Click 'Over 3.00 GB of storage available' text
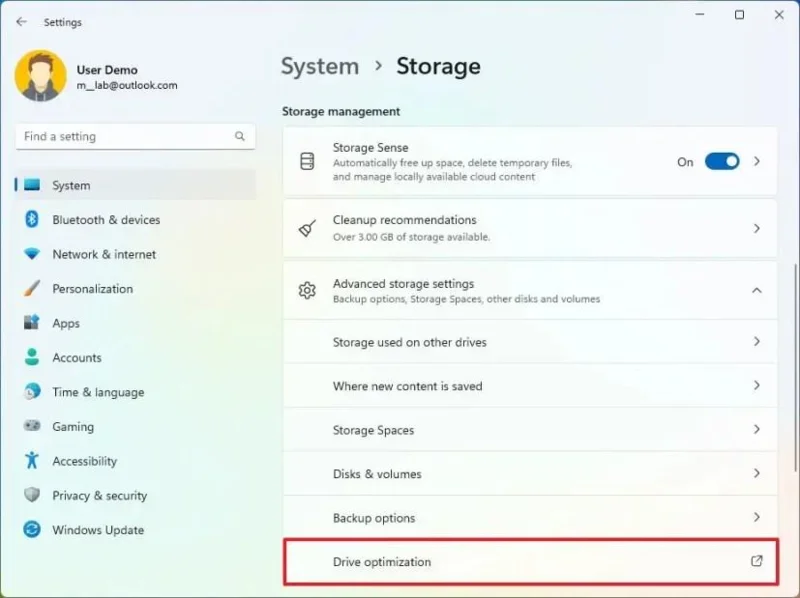 [411, 237]
